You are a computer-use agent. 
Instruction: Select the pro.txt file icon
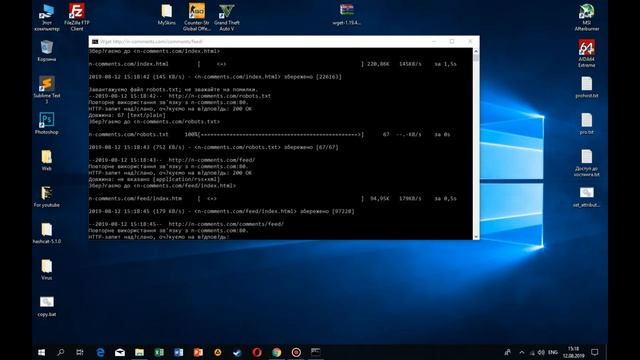(x=587, y=124)
